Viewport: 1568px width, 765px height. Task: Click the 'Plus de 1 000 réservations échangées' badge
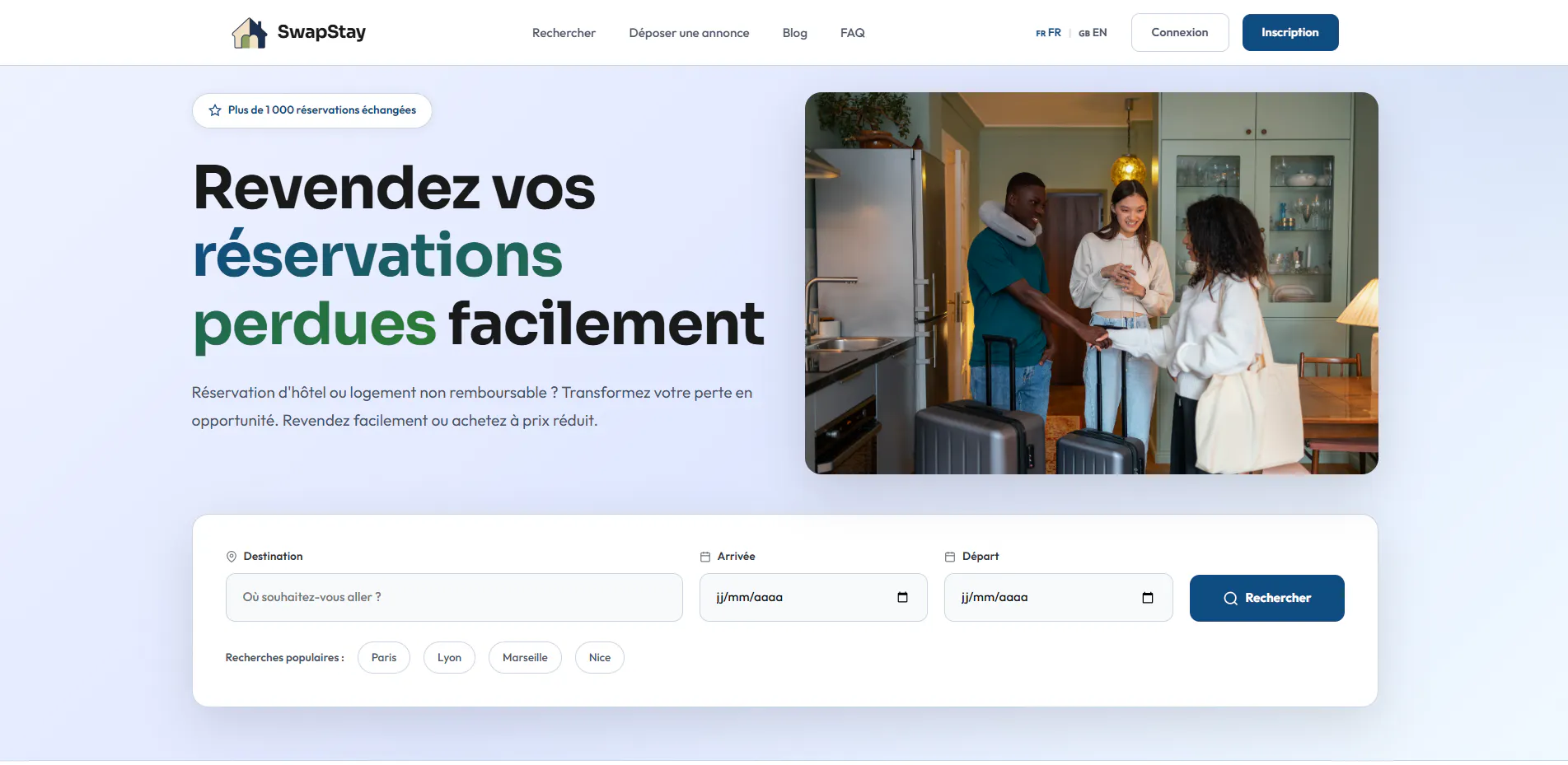tap(312, 110)
